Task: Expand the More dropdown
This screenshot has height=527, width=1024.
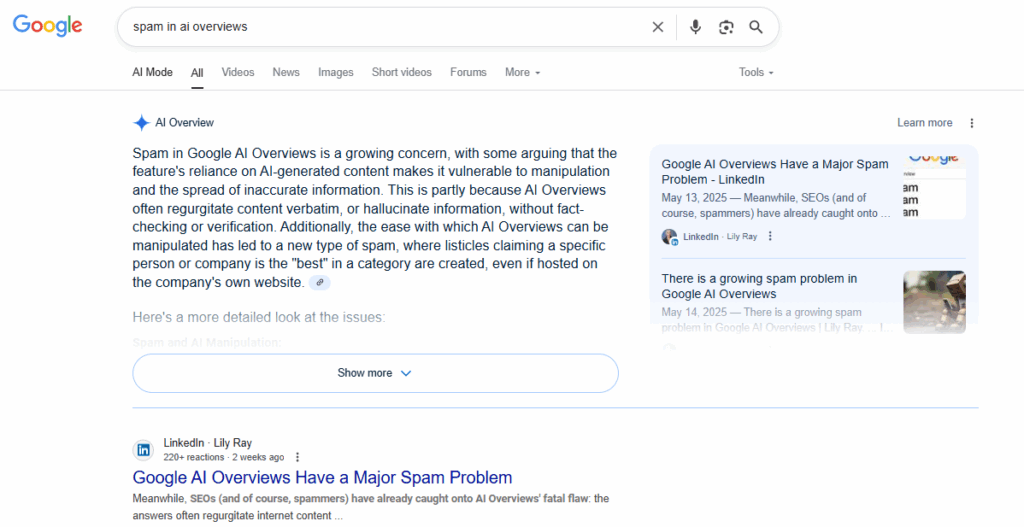Action: pyautogui.click(x=522, y=72)
